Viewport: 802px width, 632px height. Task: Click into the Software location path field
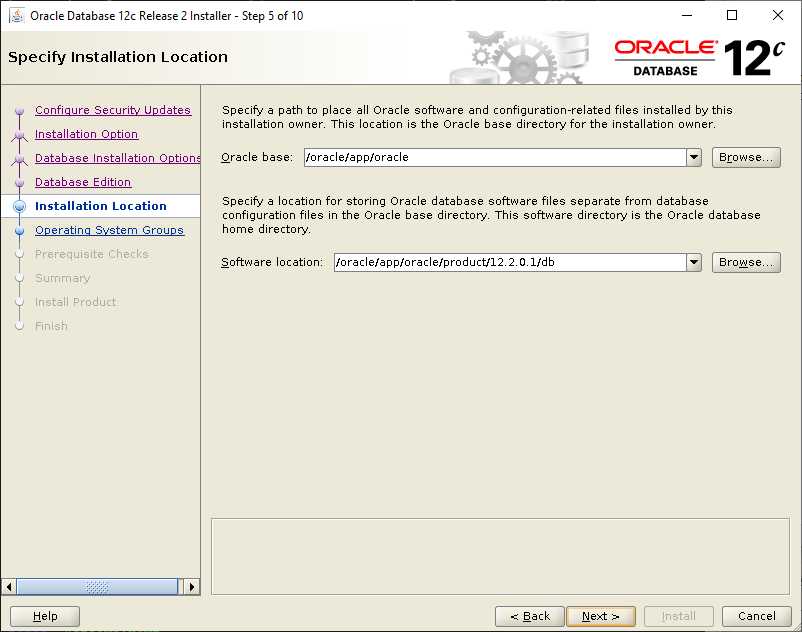click(510, 262)
